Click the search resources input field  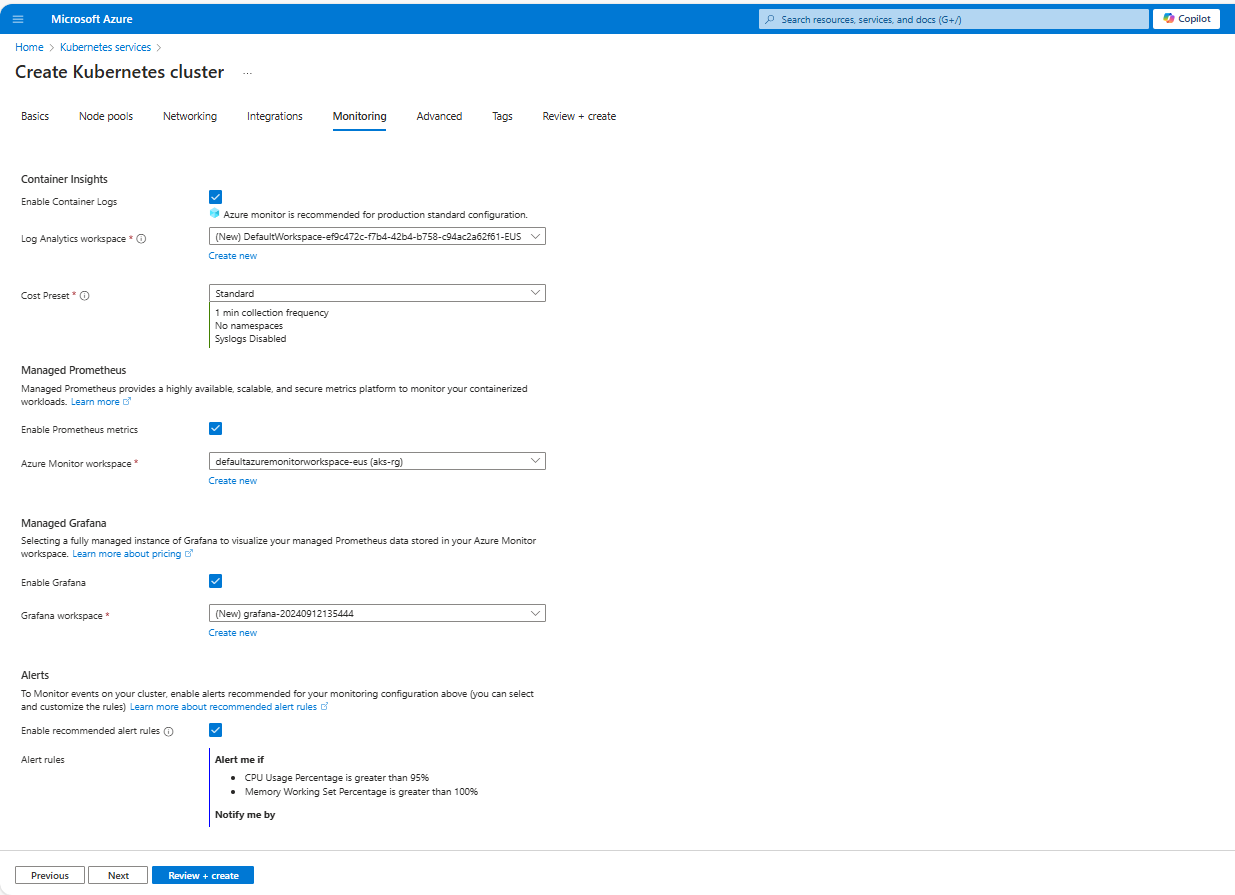[x=954, y=19]
